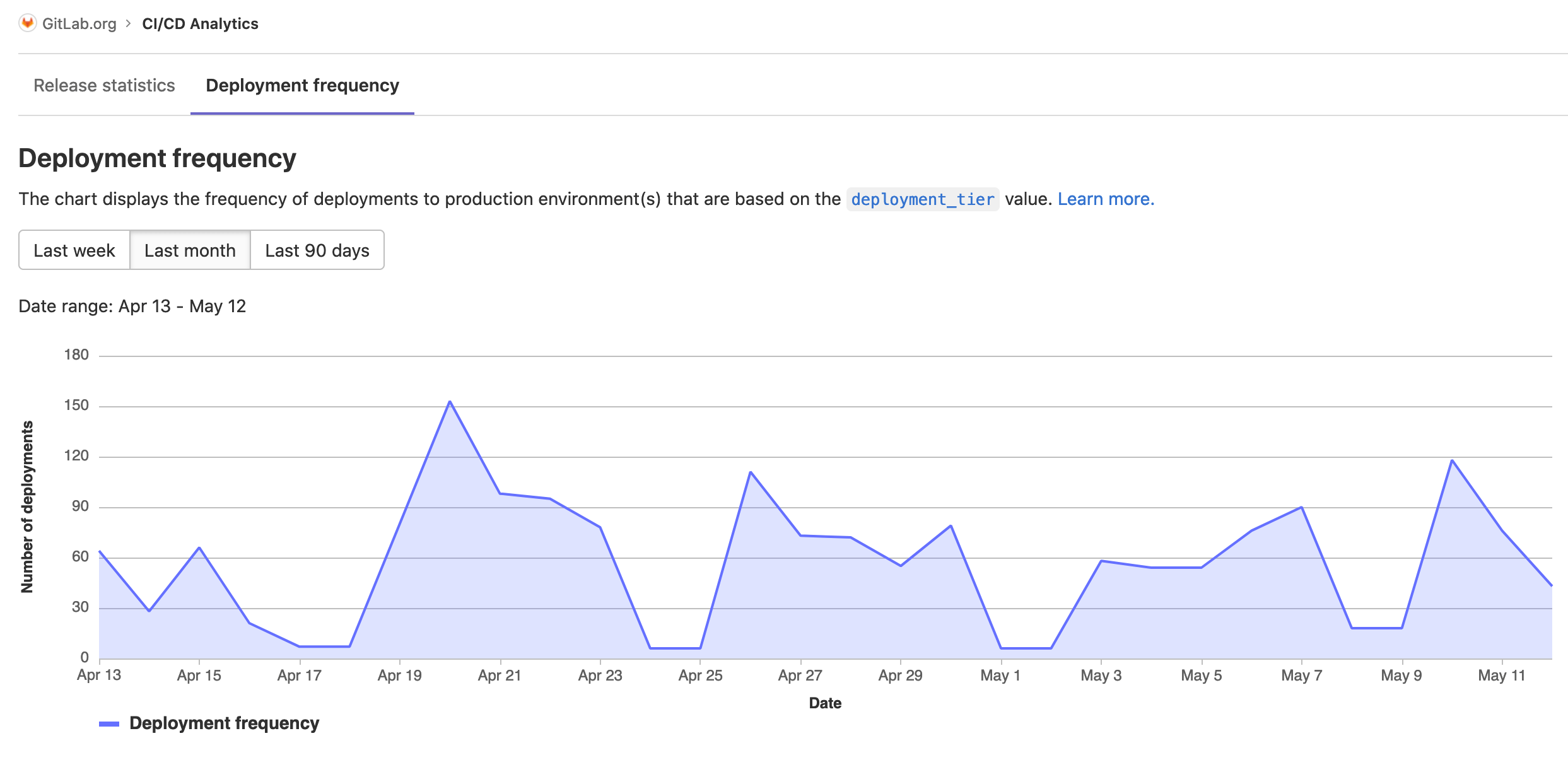
Task: Click the Deployment frequency page heading
Action: [x=156, y=158]
